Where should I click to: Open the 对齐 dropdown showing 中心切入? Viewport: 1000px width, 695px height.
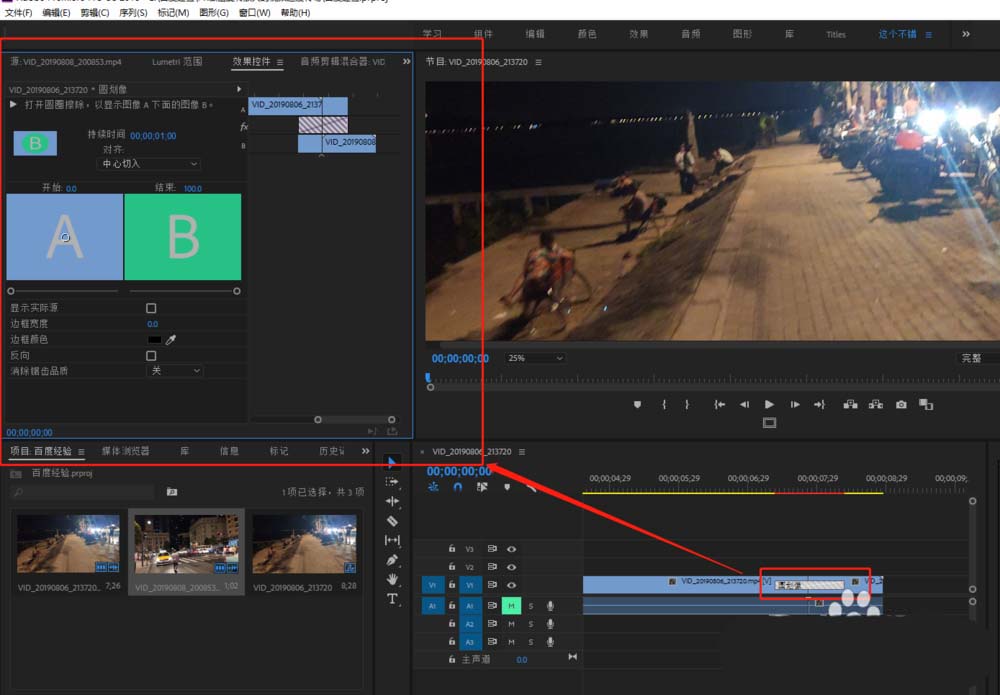[150, 164]
